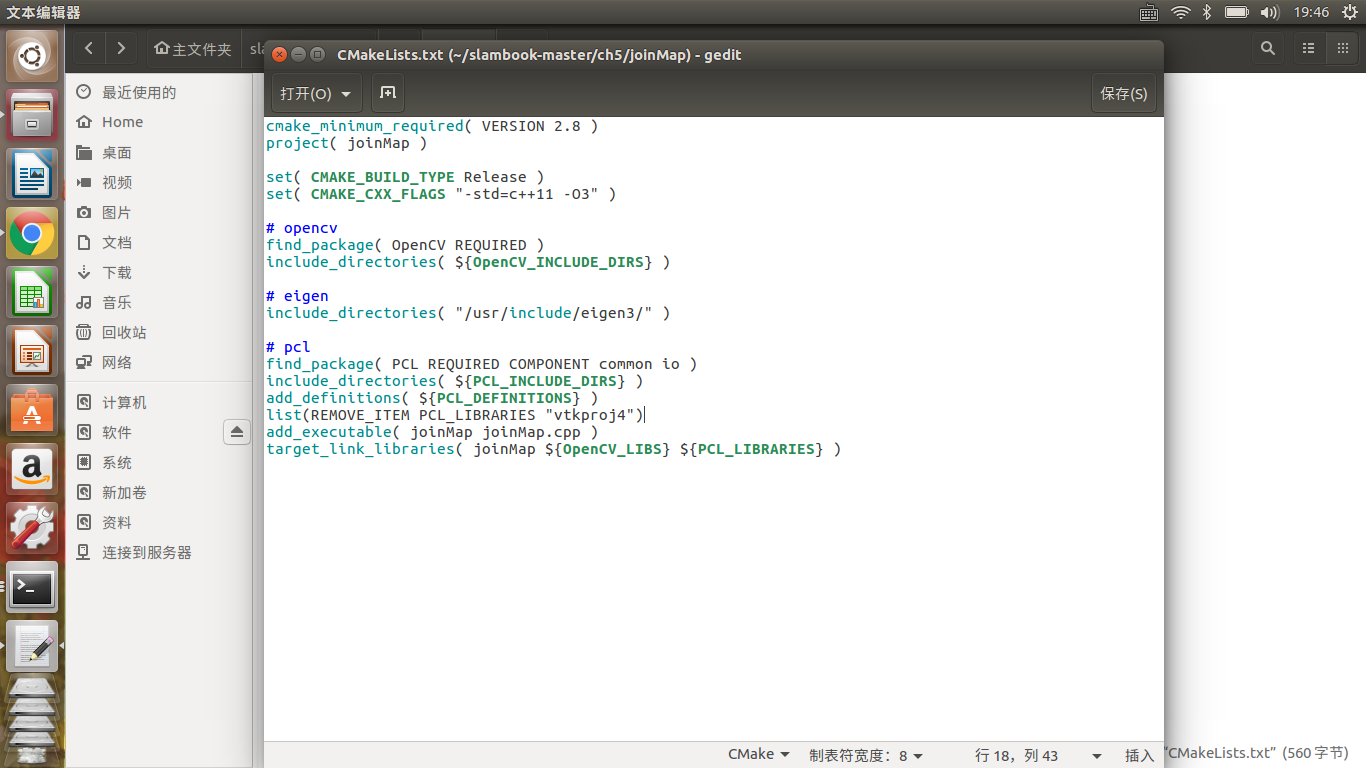The height and width of the screenshot is (768, 1366).
Task: Launch LibreOffice Calc from the launcher
Action: 32,293
